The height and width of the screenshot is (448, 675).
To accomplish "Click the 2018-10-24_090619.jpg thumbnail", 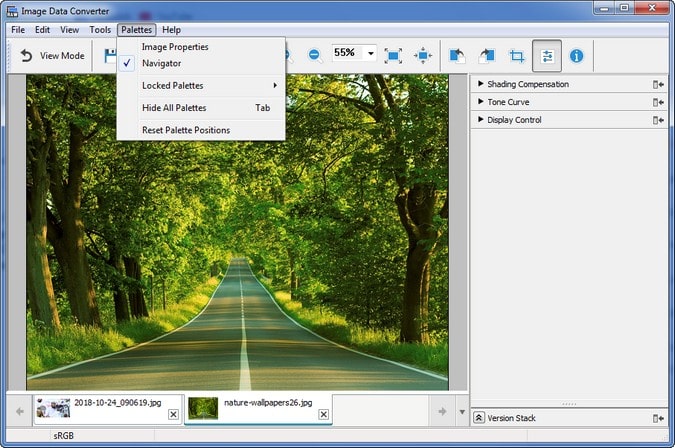I will point(53,408).
